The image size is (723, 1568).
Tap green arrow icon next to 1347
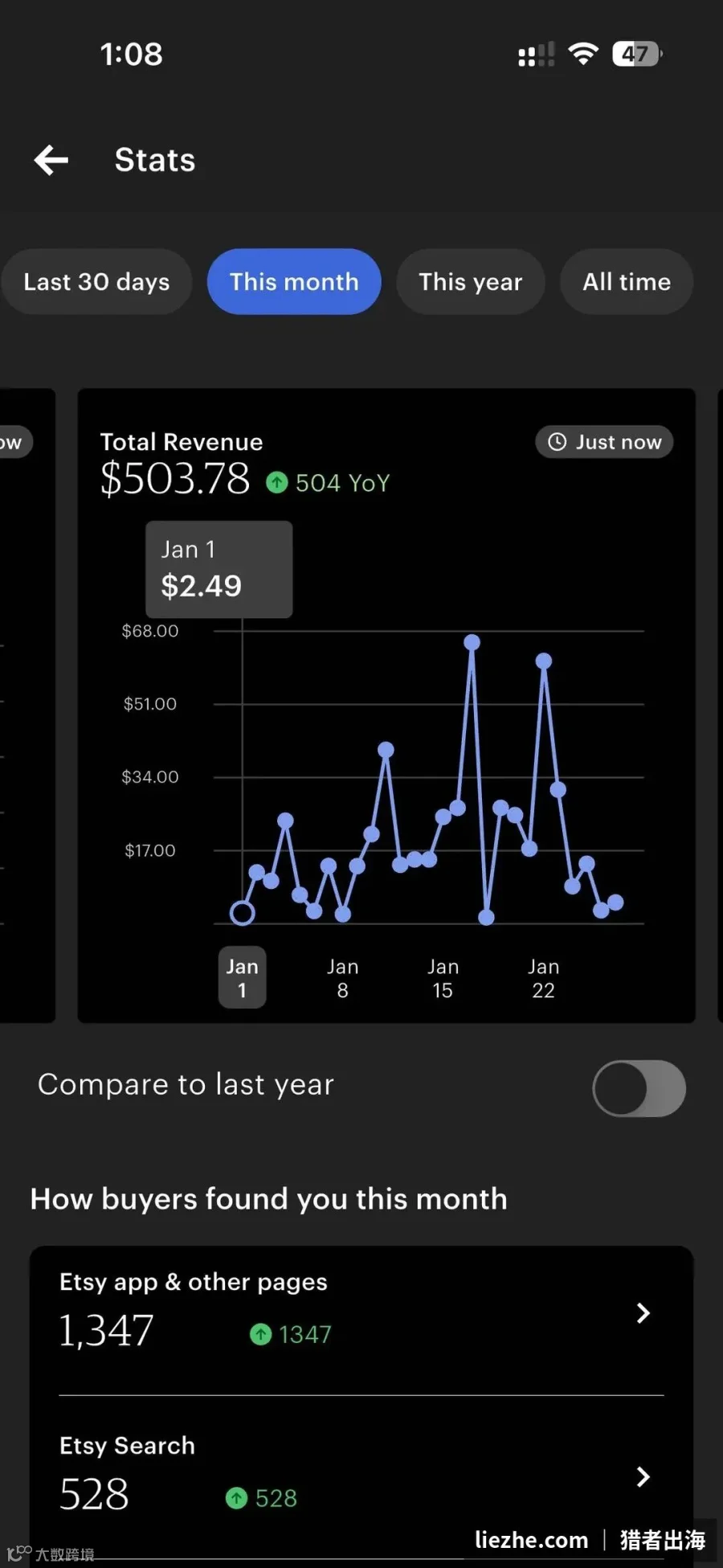[x=260, y=1334]
